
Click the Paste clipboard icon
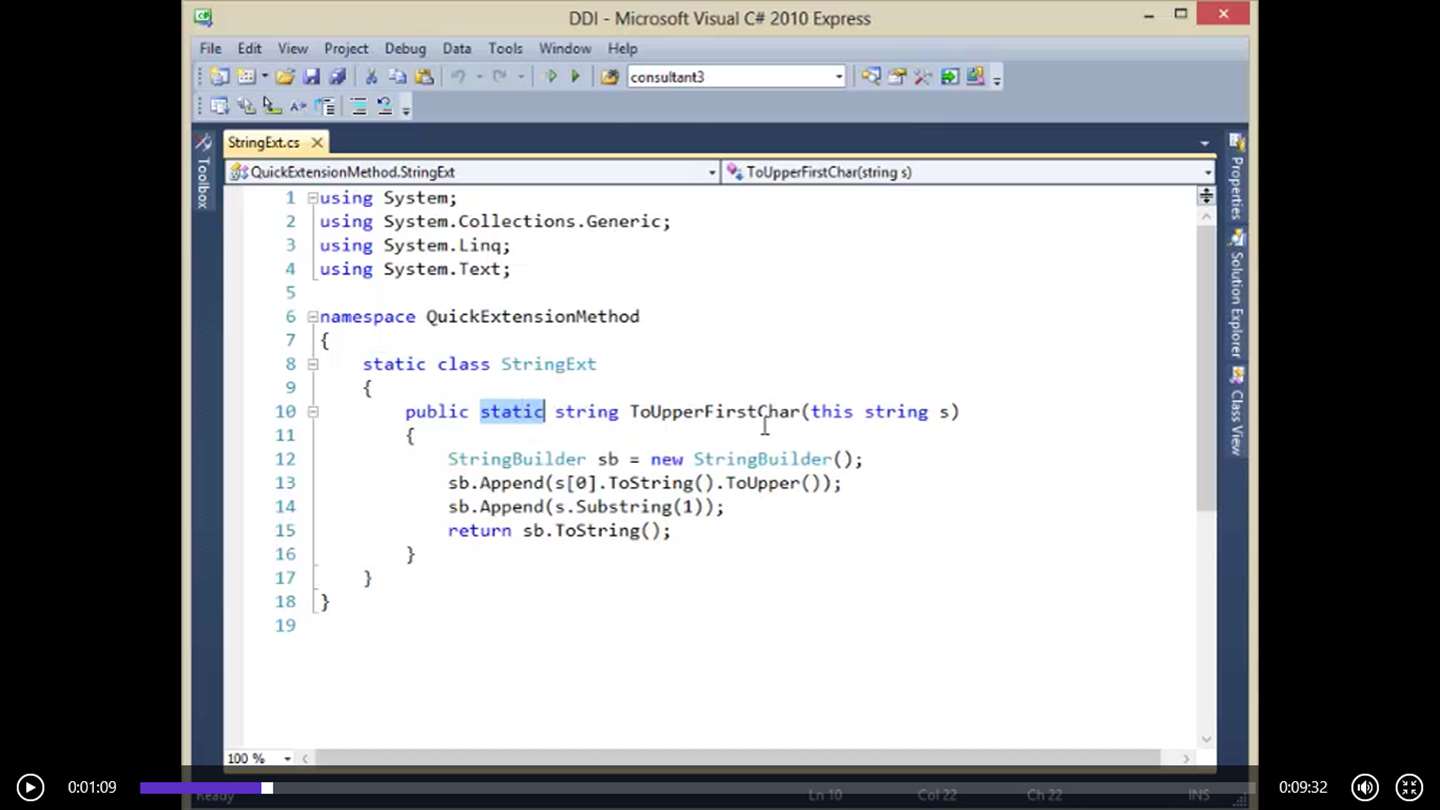pyautogui.click(x=424, y=77)
